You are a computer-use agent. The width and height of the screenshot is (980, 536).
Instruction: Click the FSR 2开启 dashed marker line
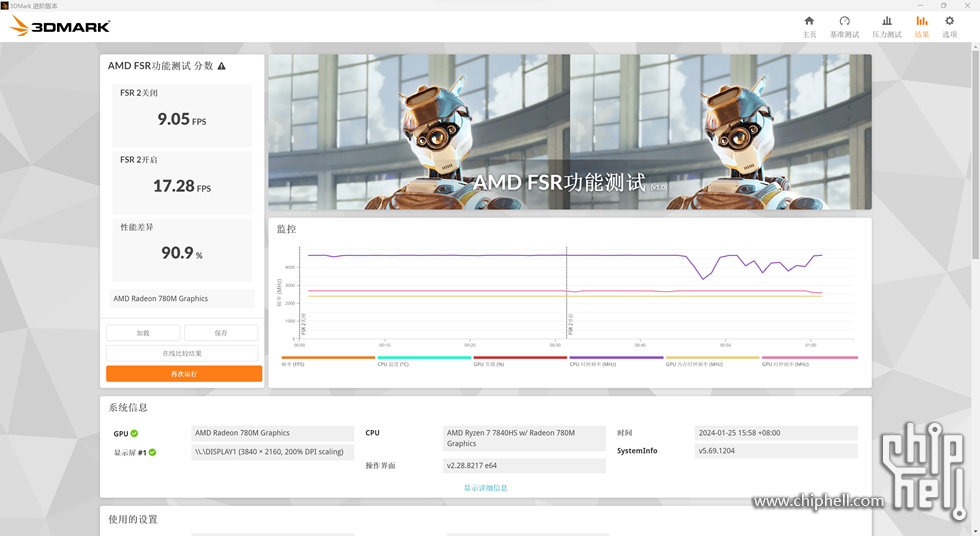[x=567, y=294]
